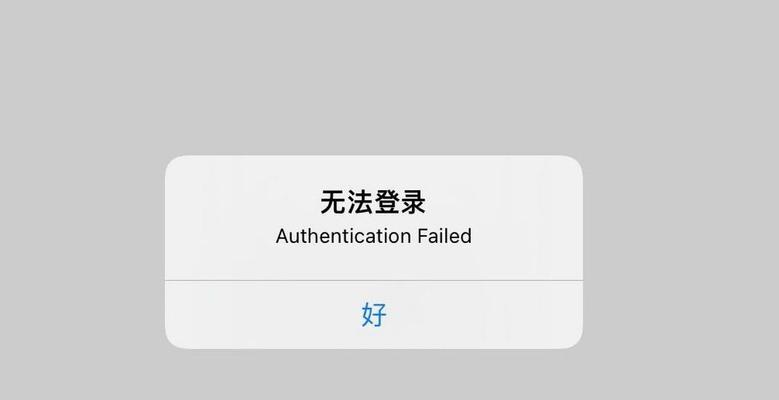This screenshot has height=400, width=779.
Task: Click the 录 character in the title
Action: pyautogui.click(x=413, y=202)
